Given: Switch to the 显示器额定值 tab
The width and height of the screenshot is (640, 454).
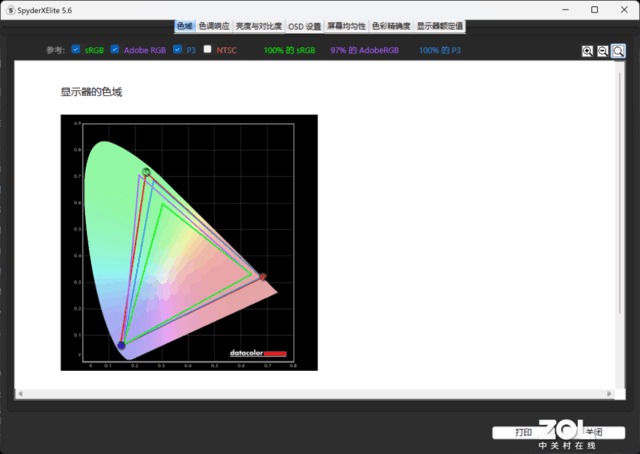Looking at the screenshot, I should click(440, 26).
